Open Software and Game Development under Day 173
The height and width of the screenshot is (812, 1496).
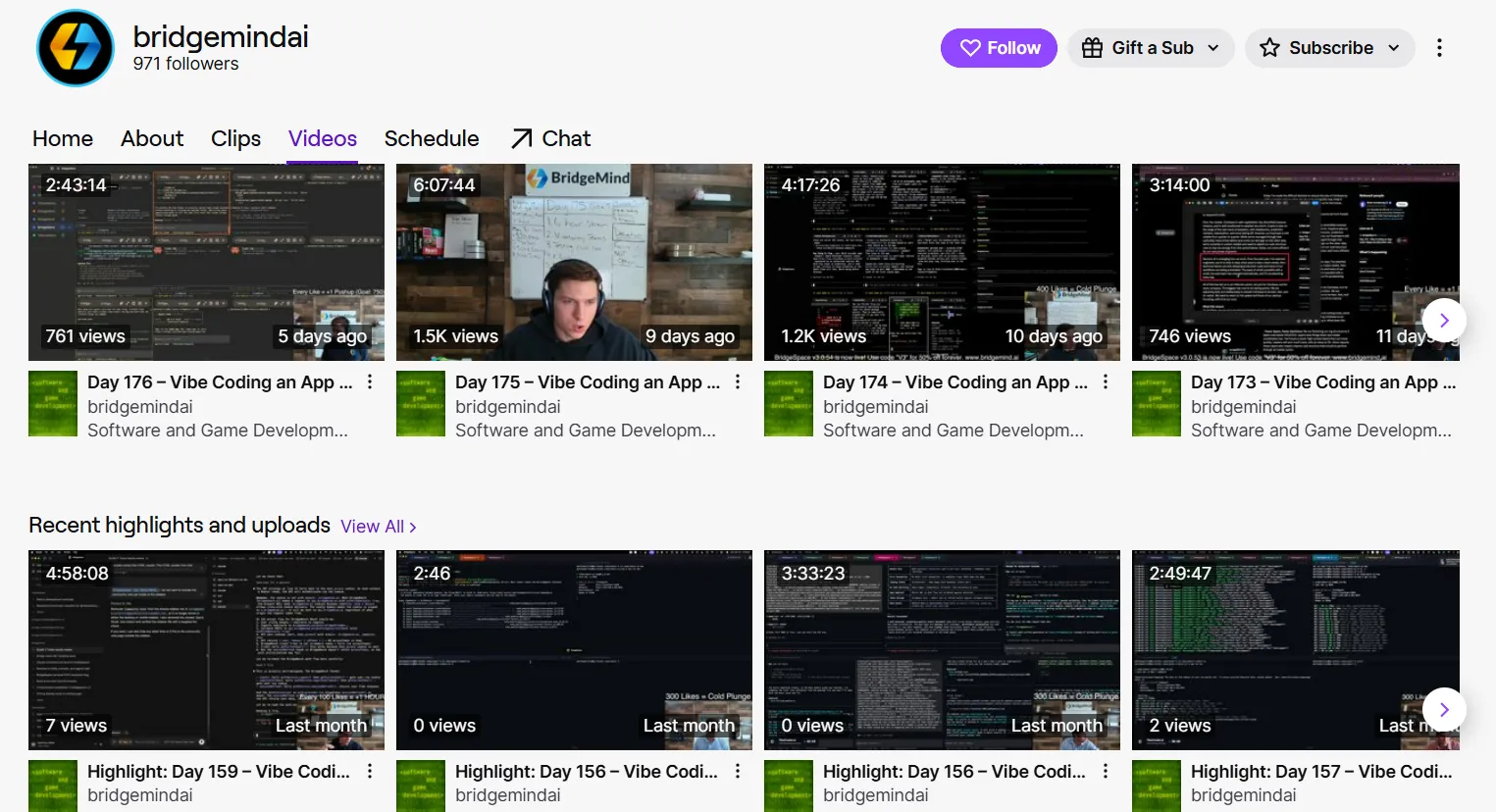click(x=1321, y=431)
